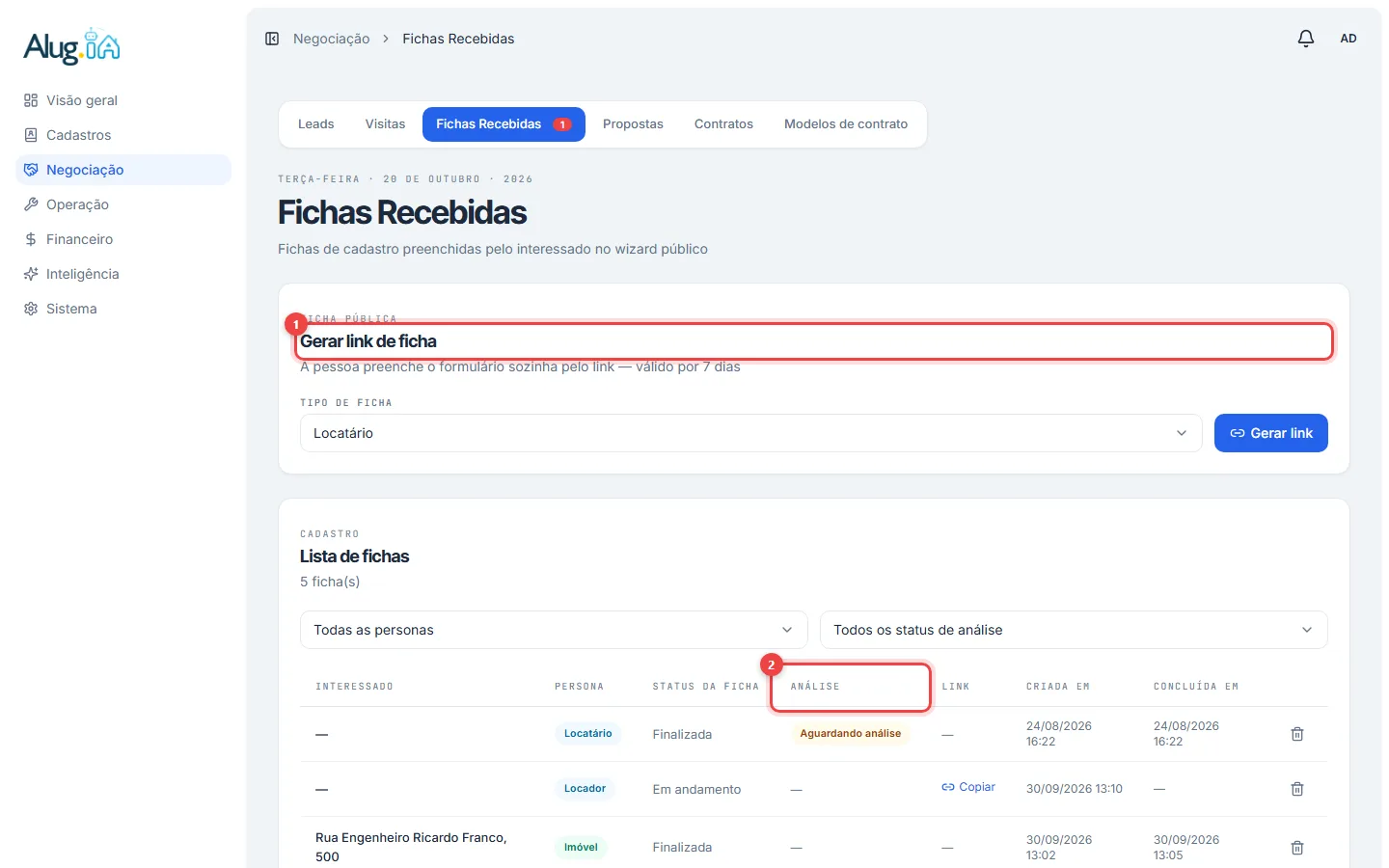Open the AD user avatar menu

pos(1348,39)
